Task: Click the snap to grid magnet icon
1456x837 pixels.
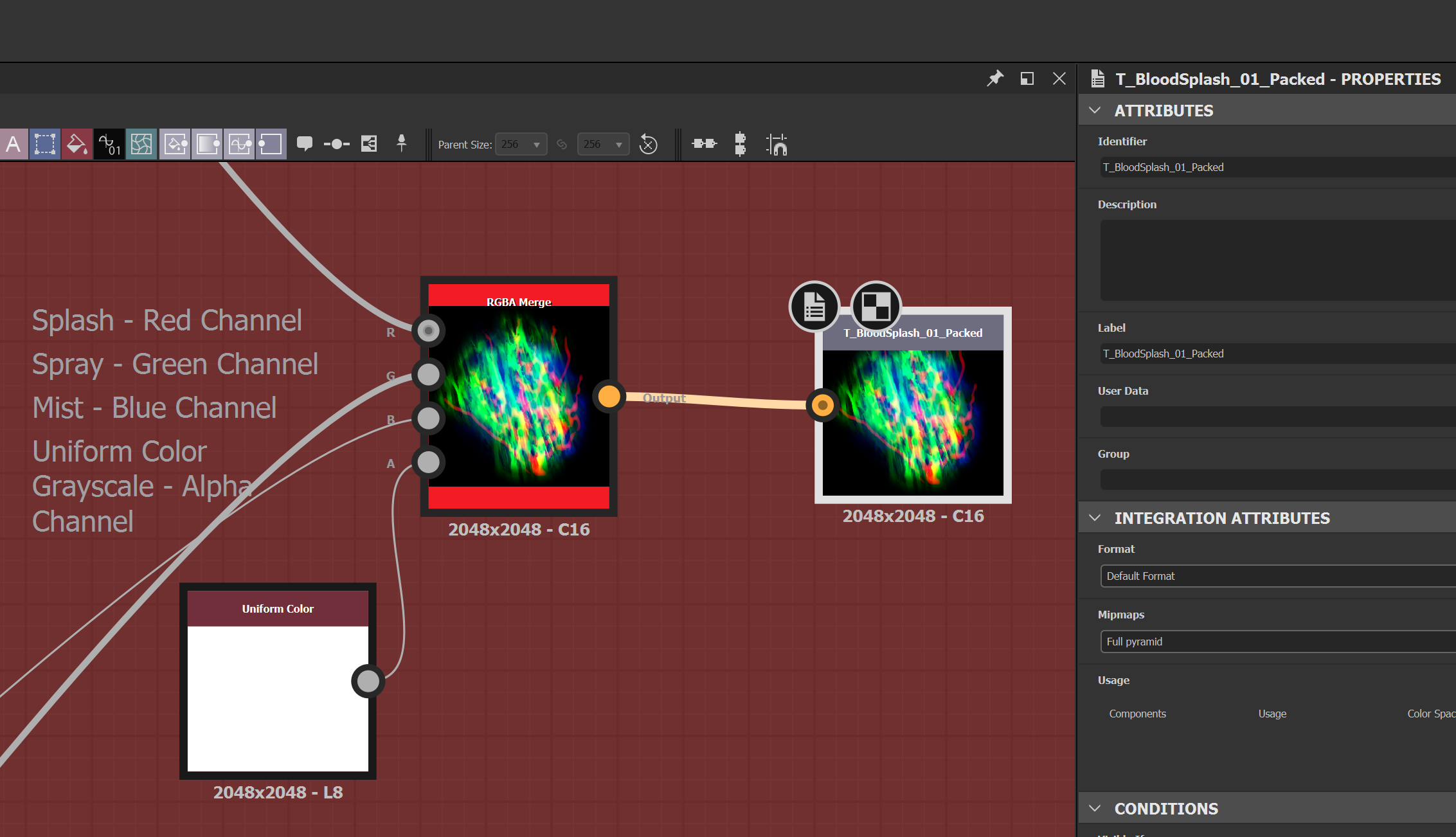Action: tap(777, 144)
